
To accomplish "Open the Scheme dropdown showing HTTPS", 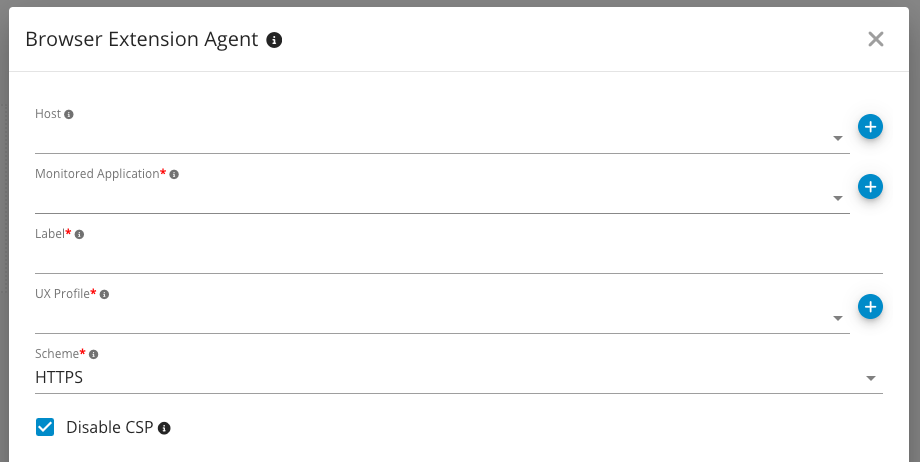I will coord(871,379).
